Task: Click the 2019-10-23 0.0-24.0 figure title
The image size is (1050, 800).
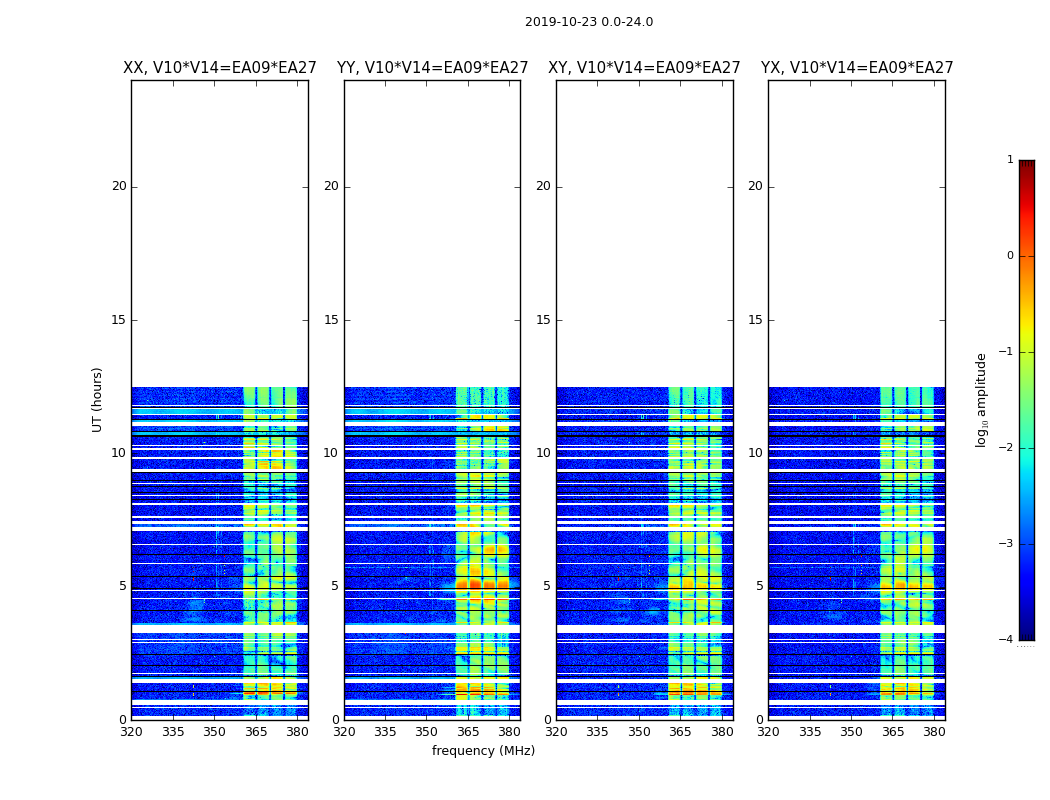Action: click(x=589, y=22)
